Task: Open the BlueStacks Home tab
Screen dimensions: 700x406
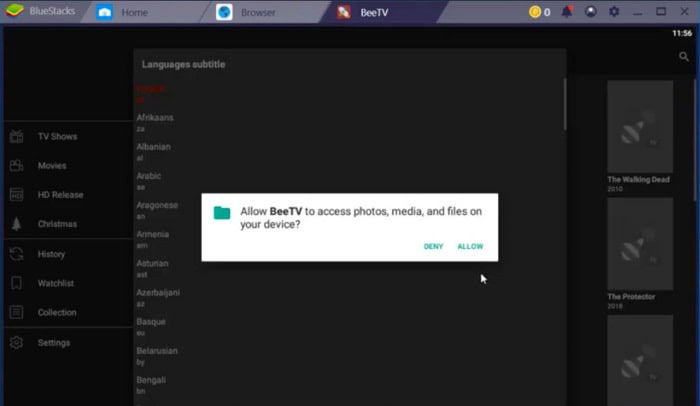Action: point(134,13)
